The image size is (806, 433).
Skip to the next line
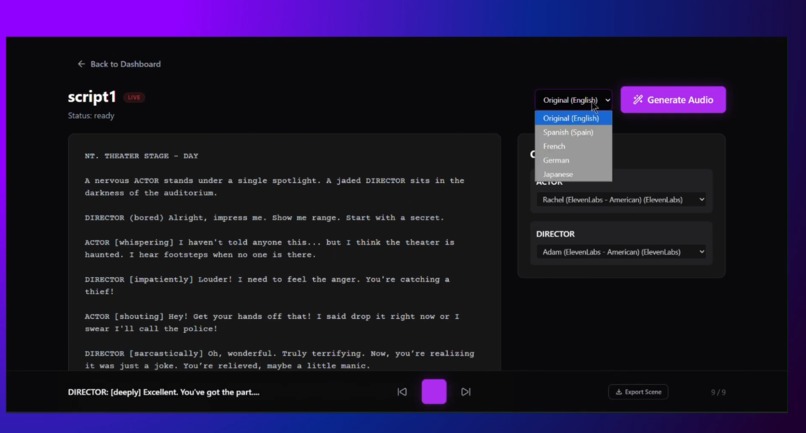click(466, 392)
